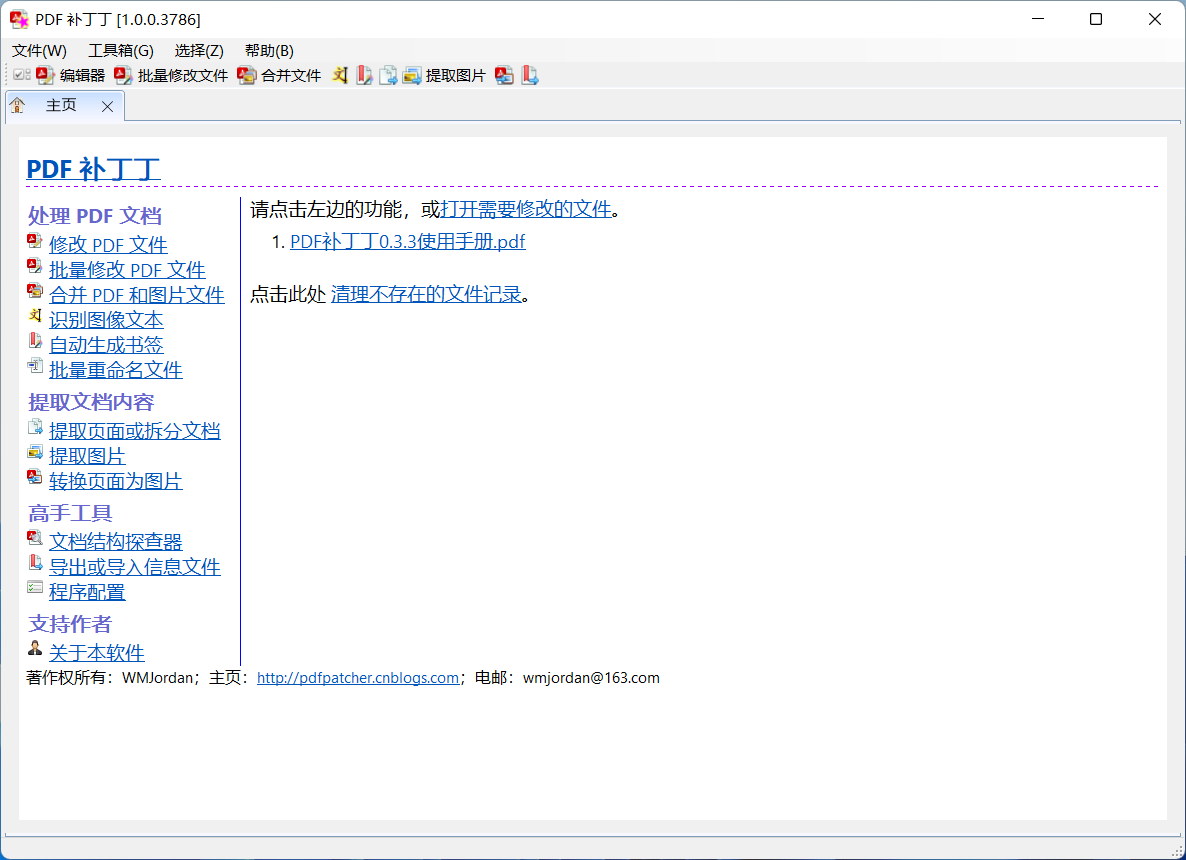Open the PDF补丁丁0.3.3使用手册.pdf recent file
The image size is (1186, 860).
click(406, 241)
